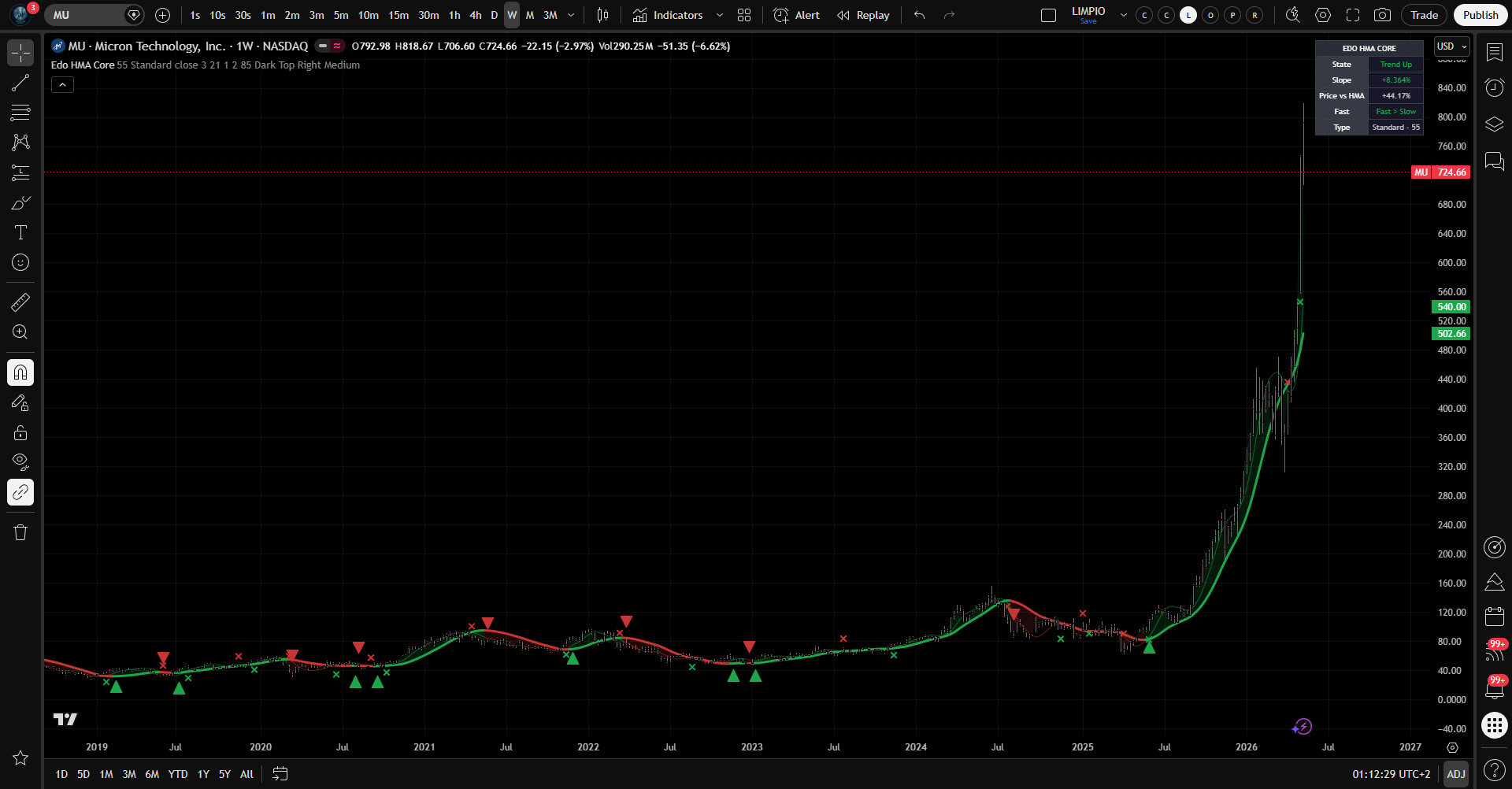Redo the chart action

tap(949, 15)
